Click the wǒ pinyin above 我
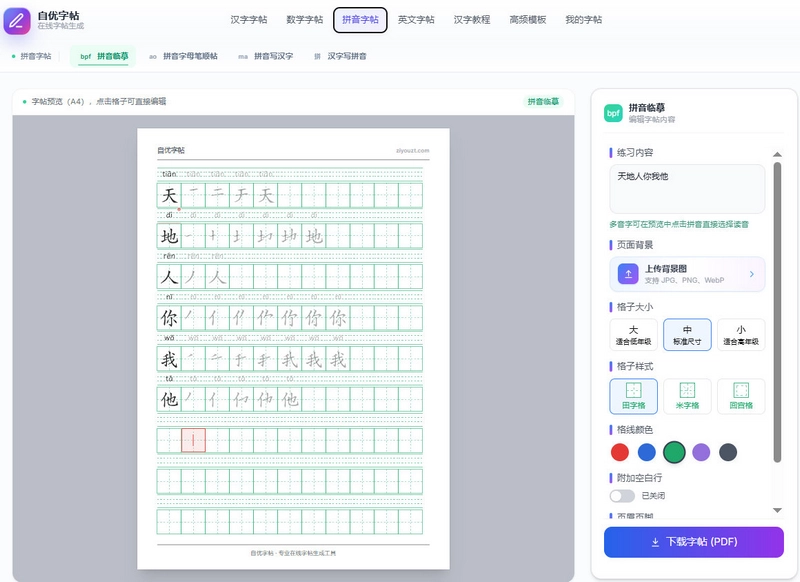800x582 pixels. coord(169,337)
